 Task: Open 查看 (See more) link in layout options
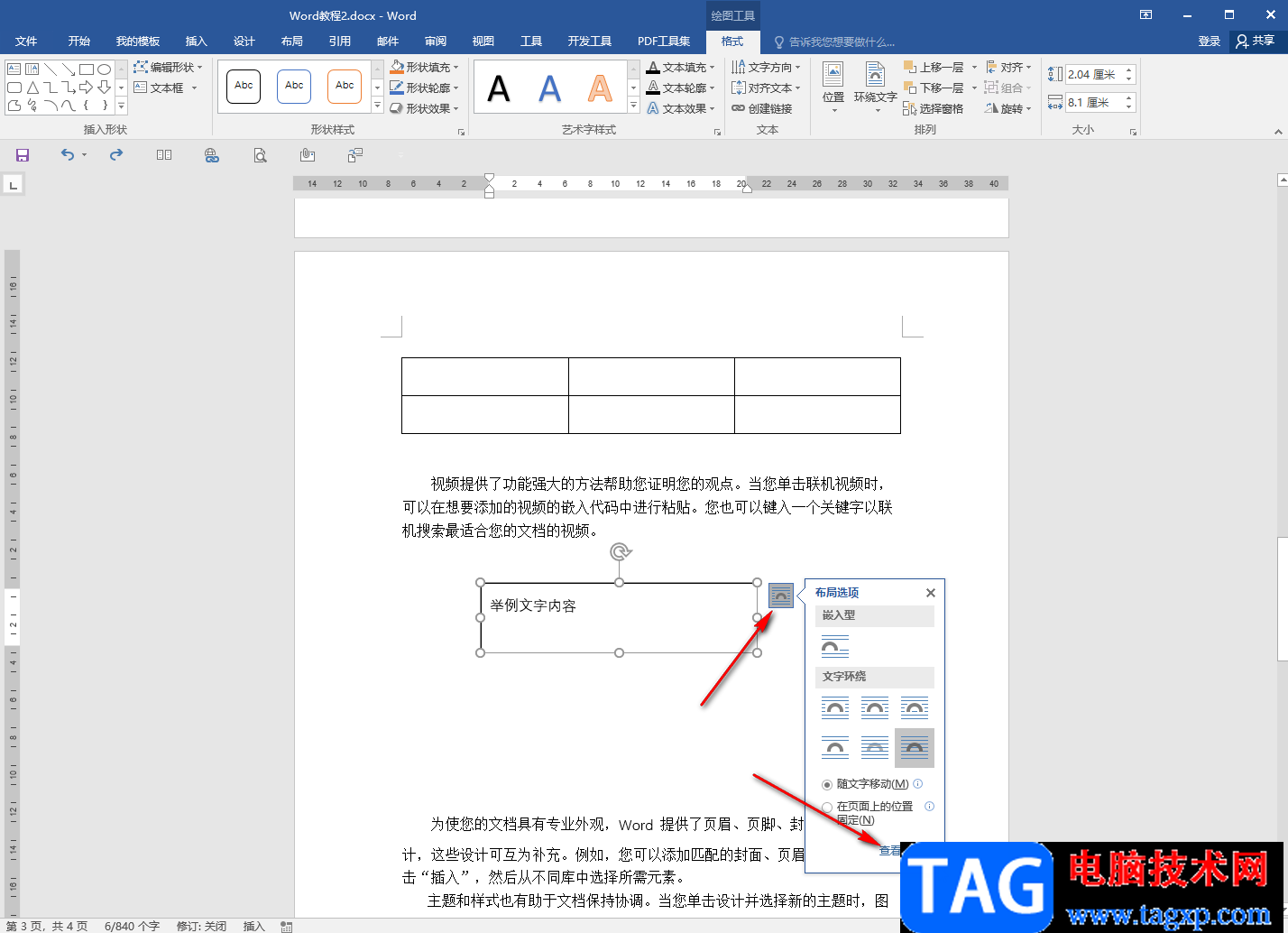click(890, 850)
